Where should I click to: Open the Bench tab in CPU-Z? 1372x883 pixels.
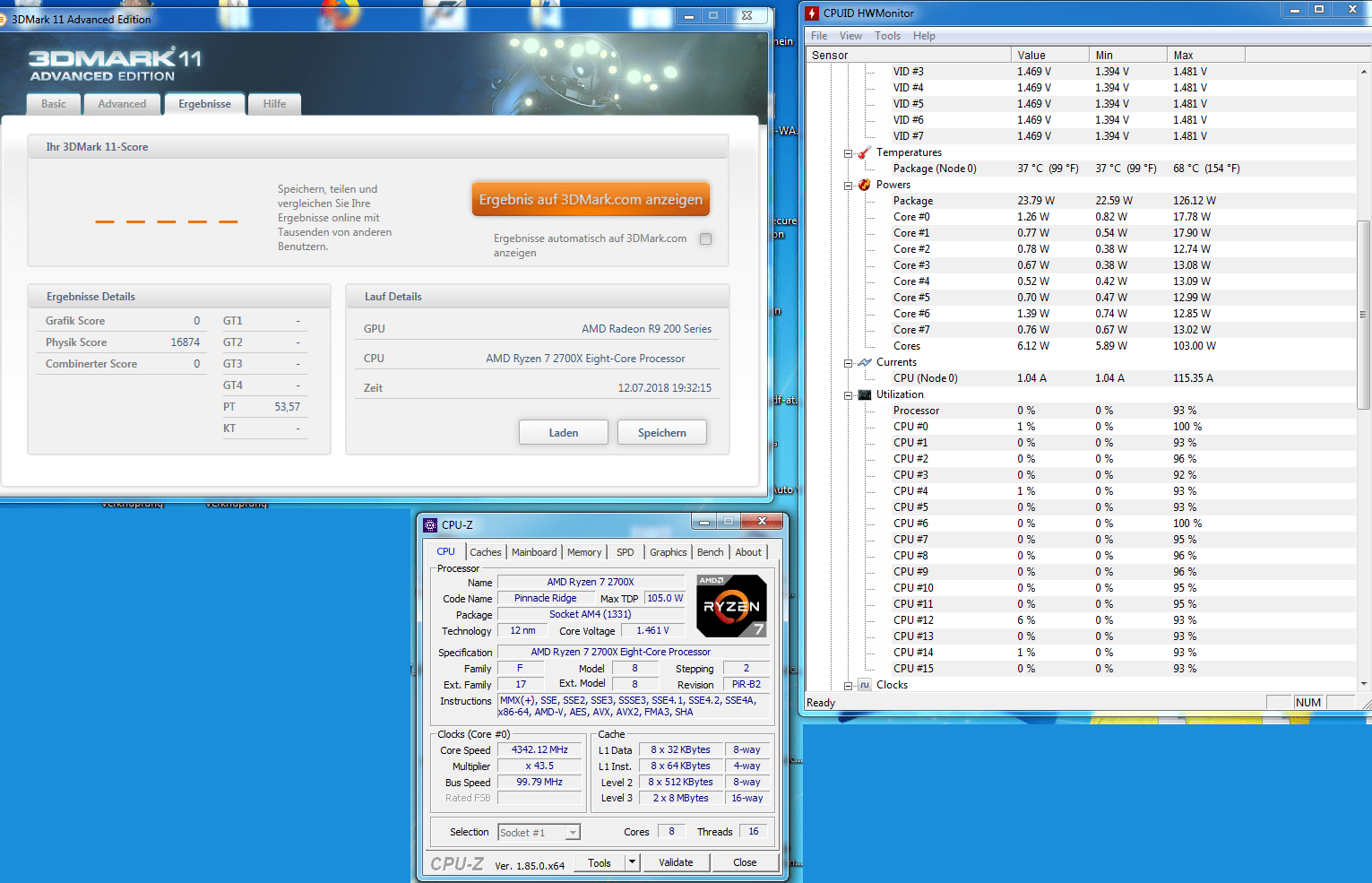(711, 552)
